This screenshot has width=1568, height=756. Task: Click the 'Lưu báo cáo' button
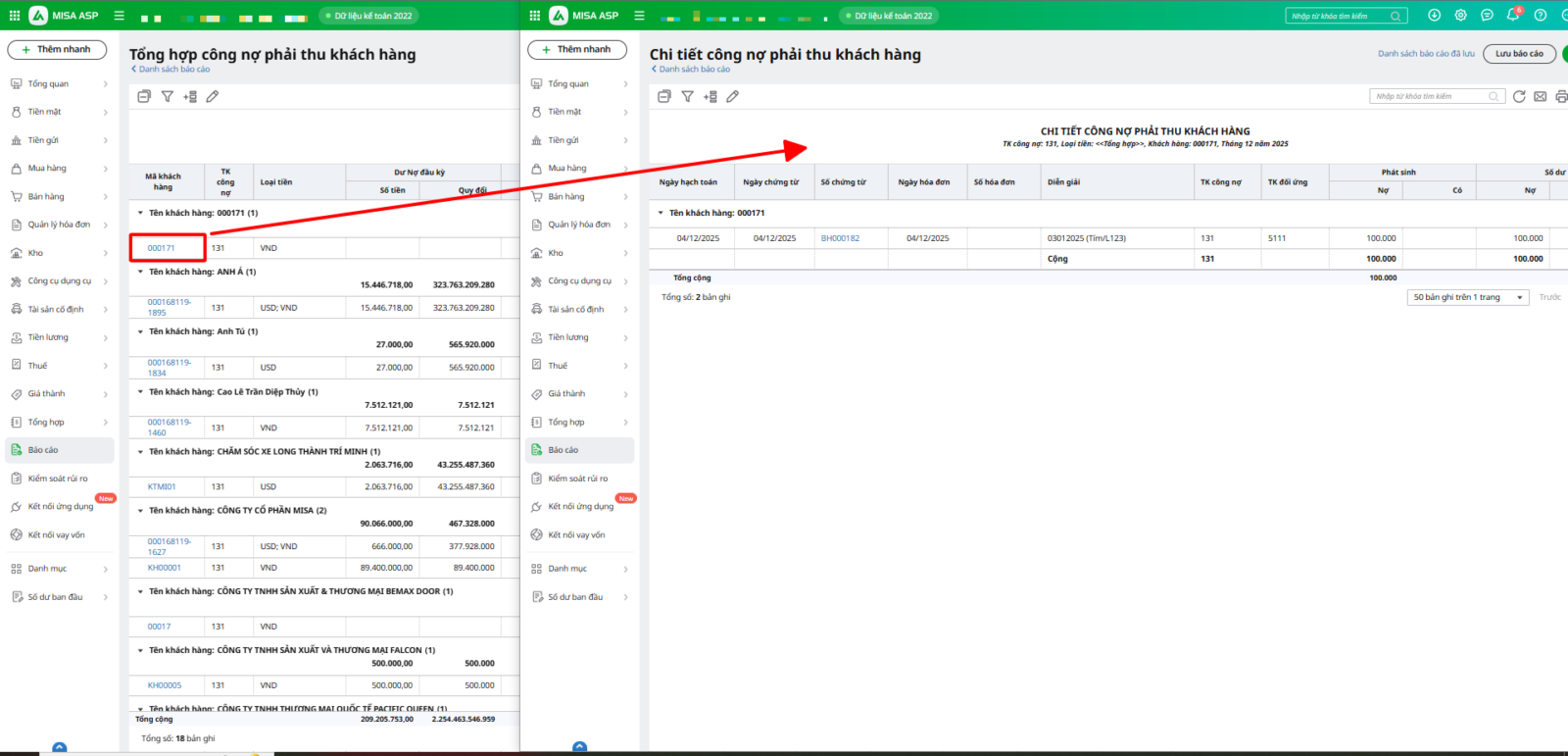pos(1519,54)
